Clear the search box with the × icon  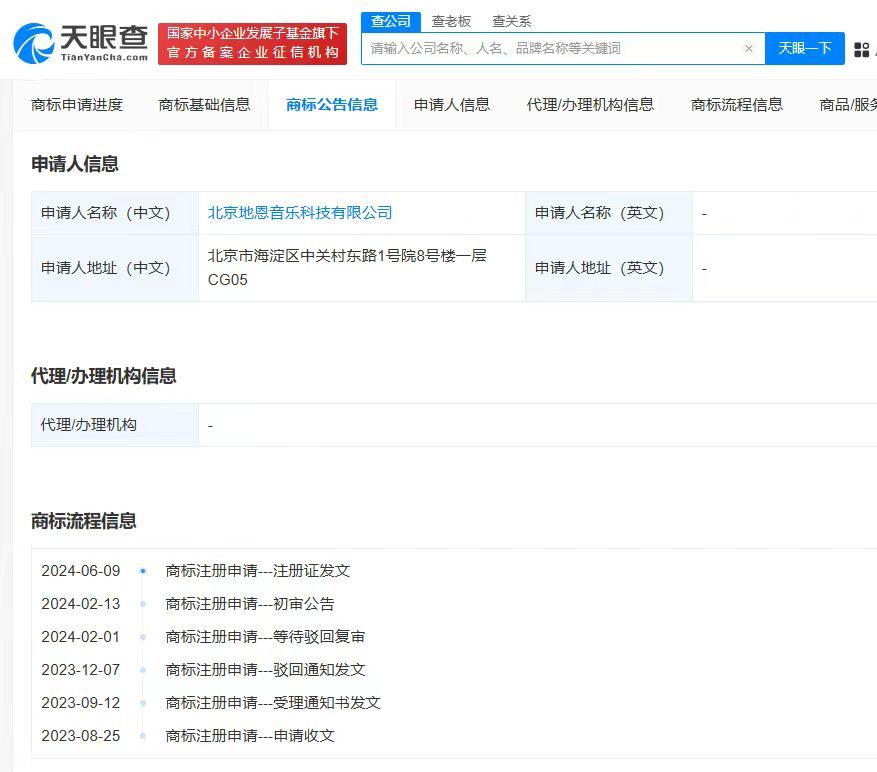749,48
